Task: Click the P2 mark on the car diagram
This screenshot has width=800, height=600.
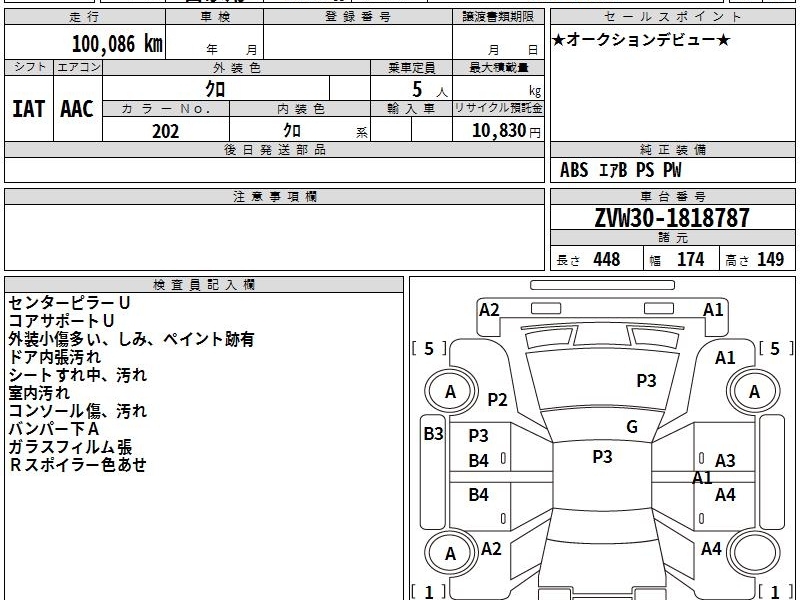Action: (497, 399)
